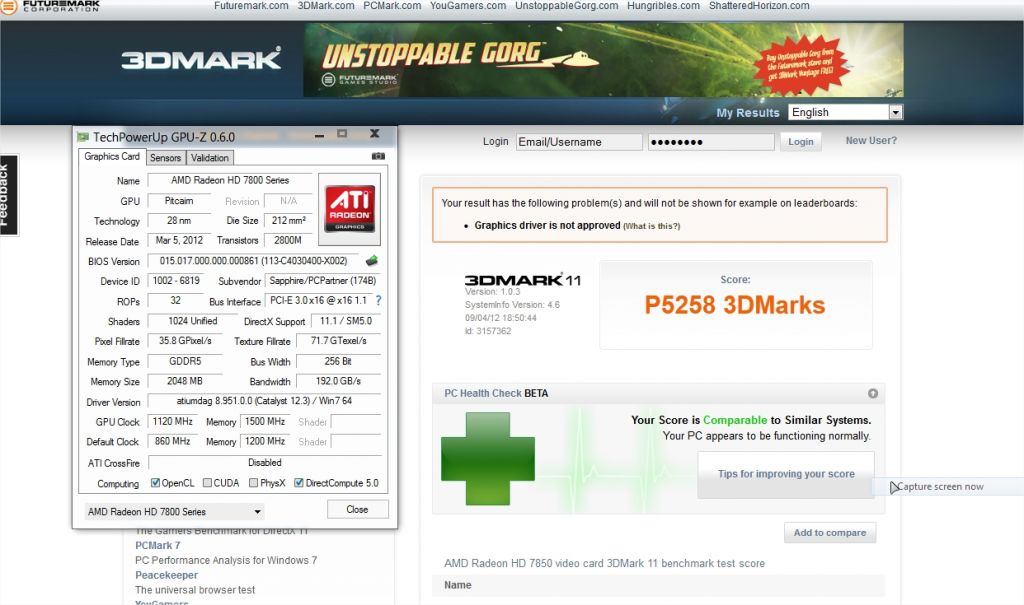Click the P5258 3DMarks score
1024x605 pixels.
735,305
